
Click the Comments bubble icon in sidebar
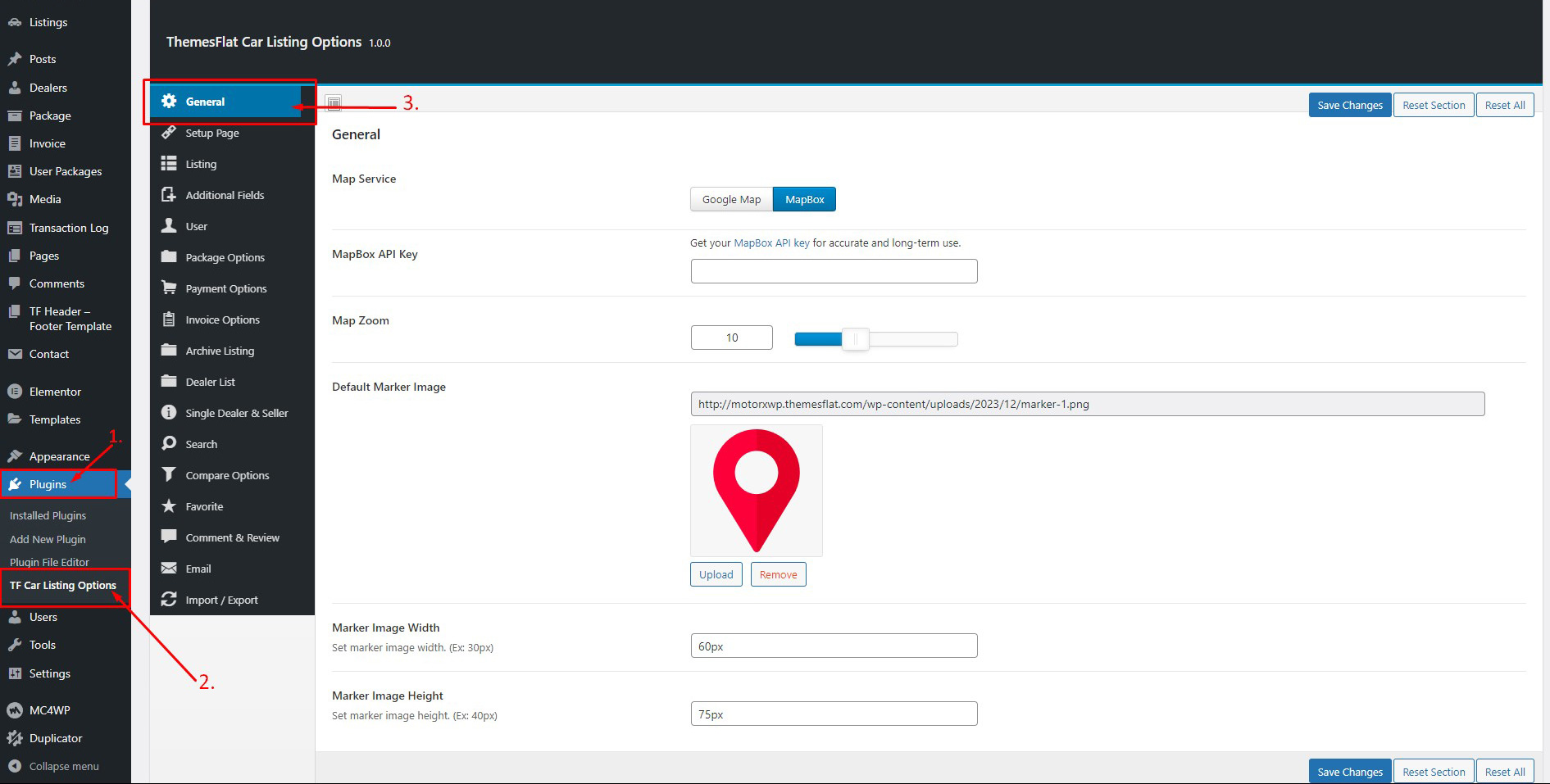tap(15, 283)
